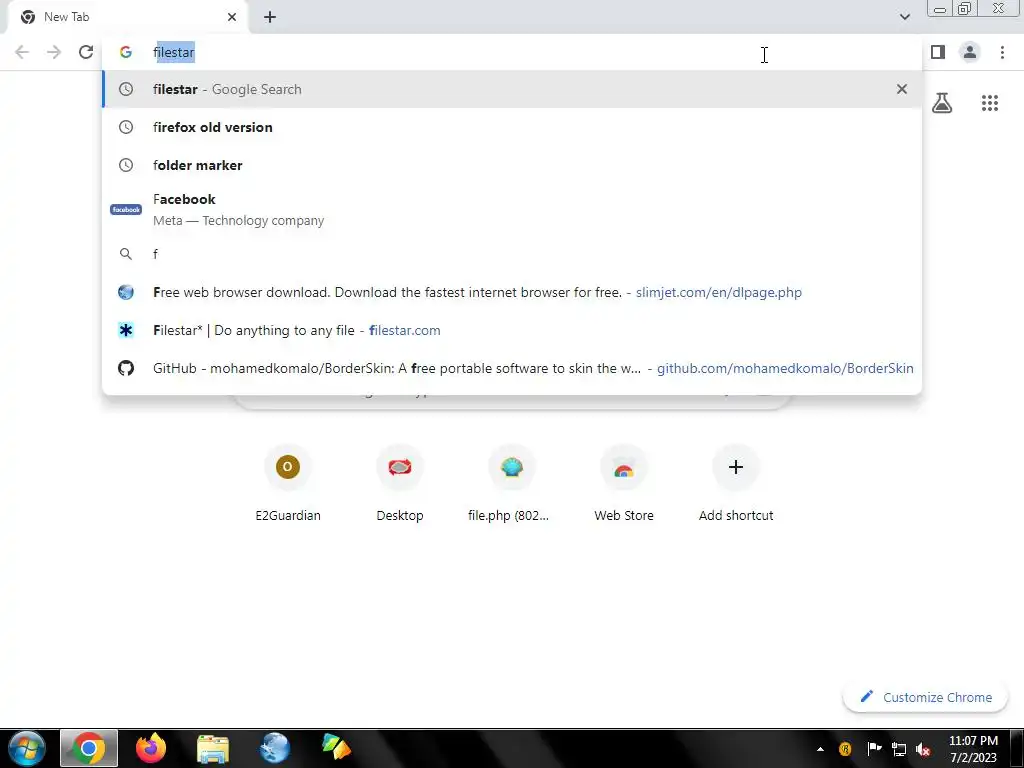Screen dimensions: 1024x768
Task: Open the Desktop shortcut tile
Action: pos(400,483)
